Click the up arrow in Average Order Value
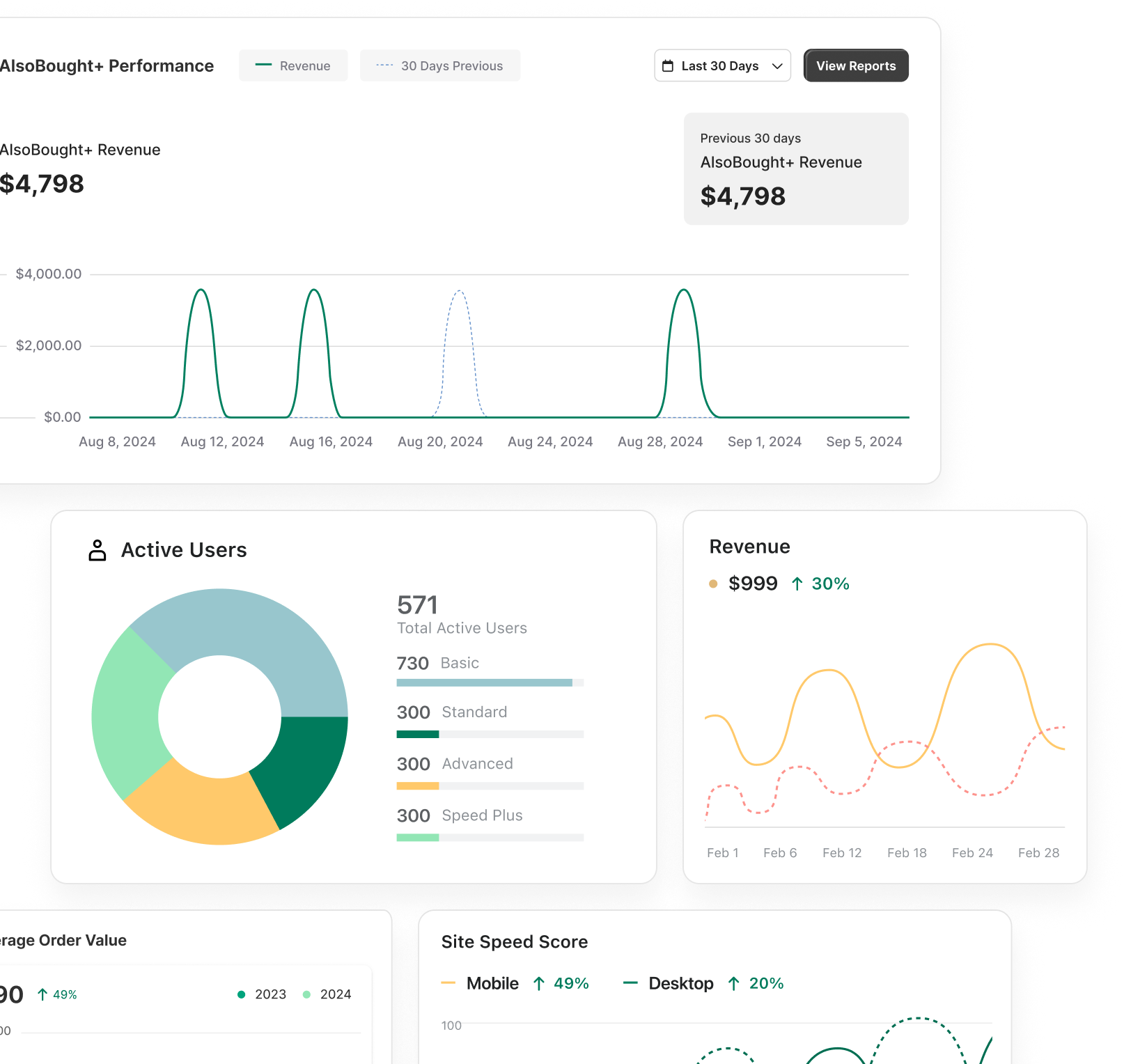The width and height of the screenshot is (1124, 1064). [42, 994]
